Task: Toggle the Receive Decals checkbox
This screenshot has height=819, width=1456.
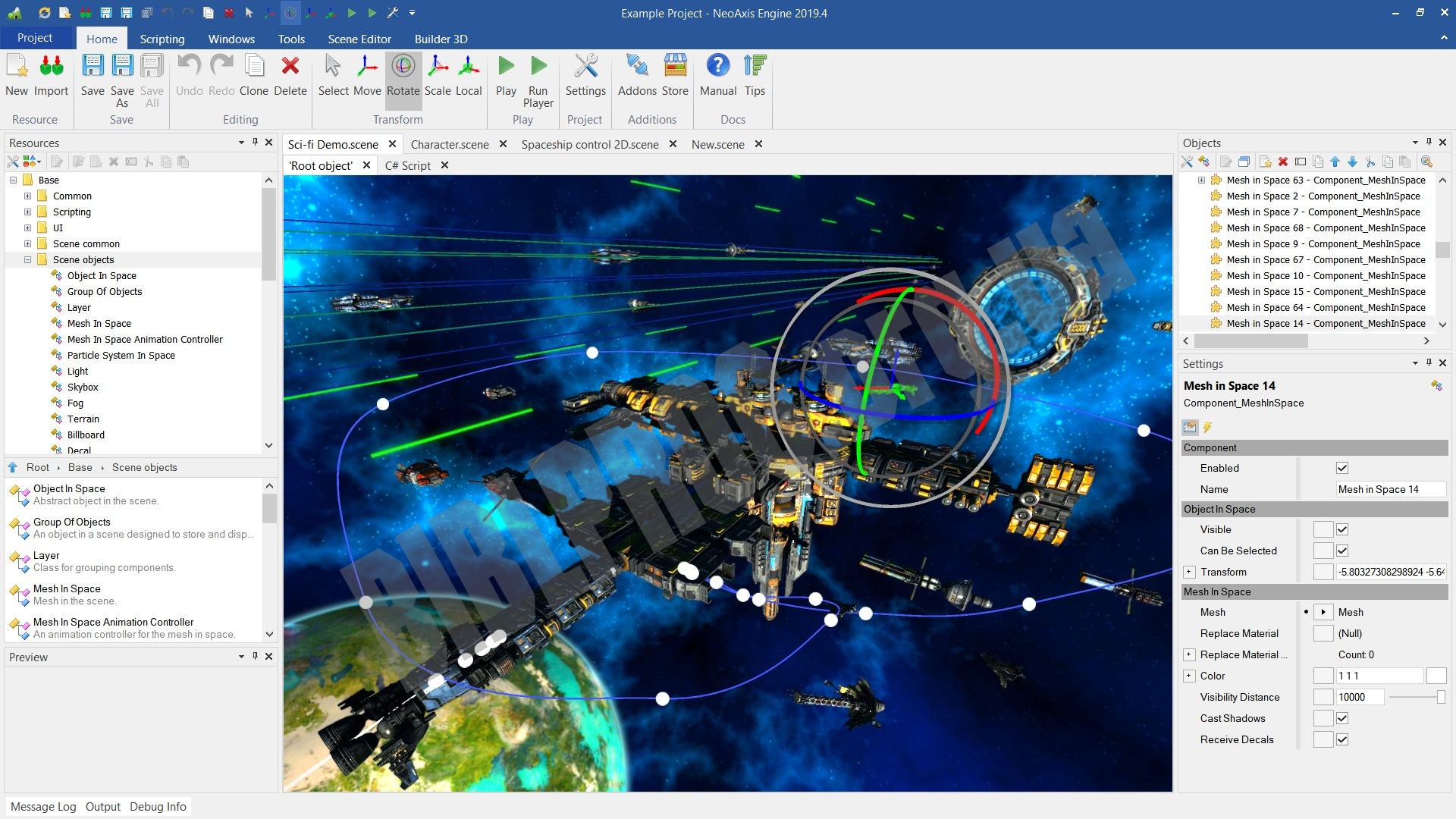Action: pyautogui.click(x=1342, y=739)
